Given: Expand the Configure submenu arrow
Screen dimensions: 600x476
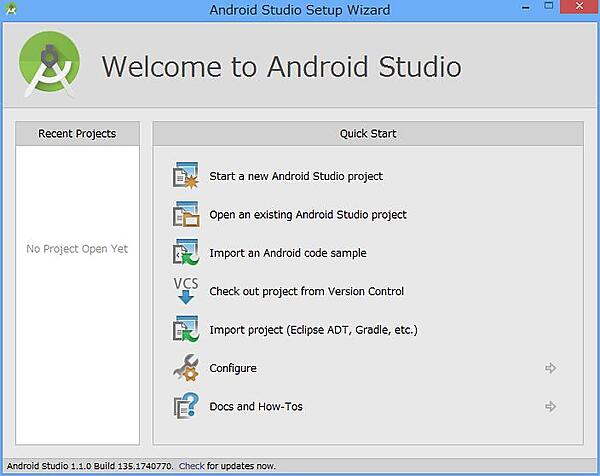Looking at the screenshot, I should [x=550, y=368].
